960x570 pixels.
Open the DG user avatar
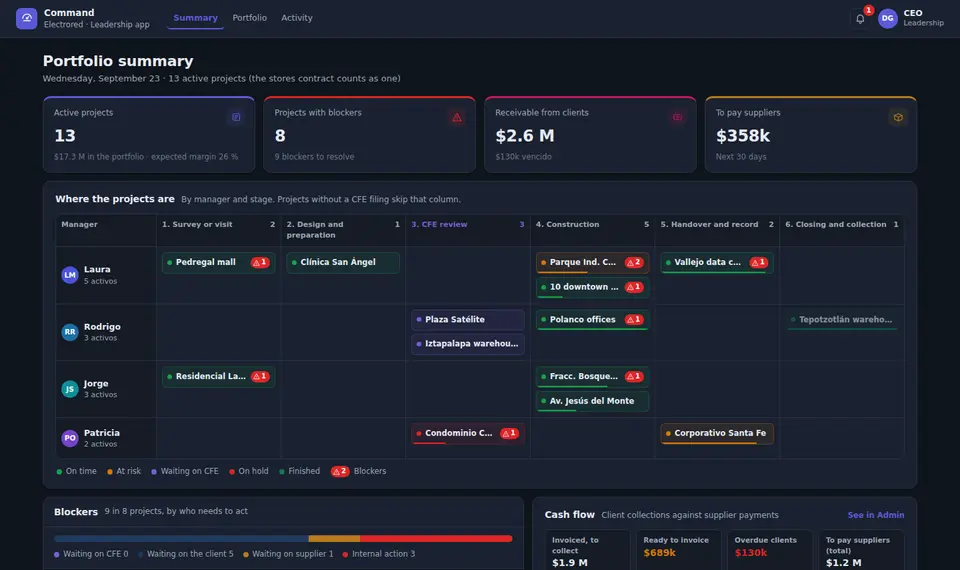[x=888, y=18]
